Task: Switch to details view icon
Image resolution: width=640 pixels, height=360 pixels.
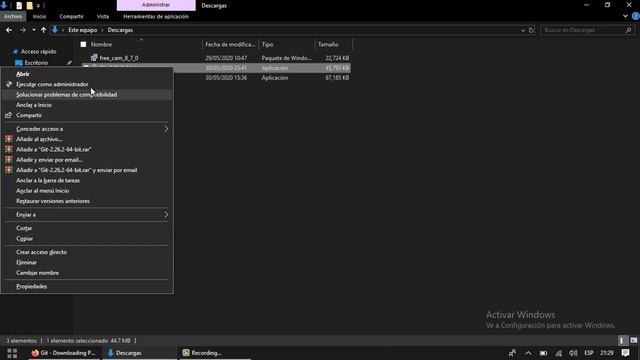Action: (622, 340)
